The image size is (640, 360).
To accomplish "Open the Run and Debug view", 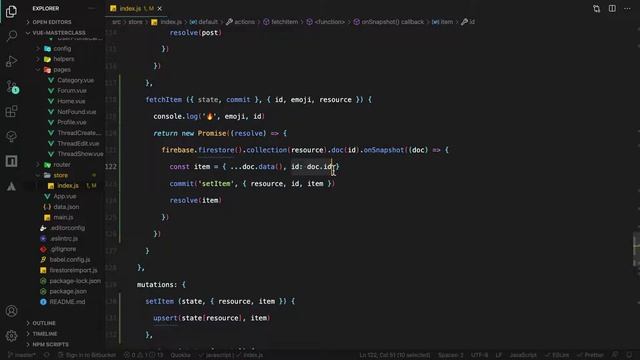I will click(x=11, y=61).
